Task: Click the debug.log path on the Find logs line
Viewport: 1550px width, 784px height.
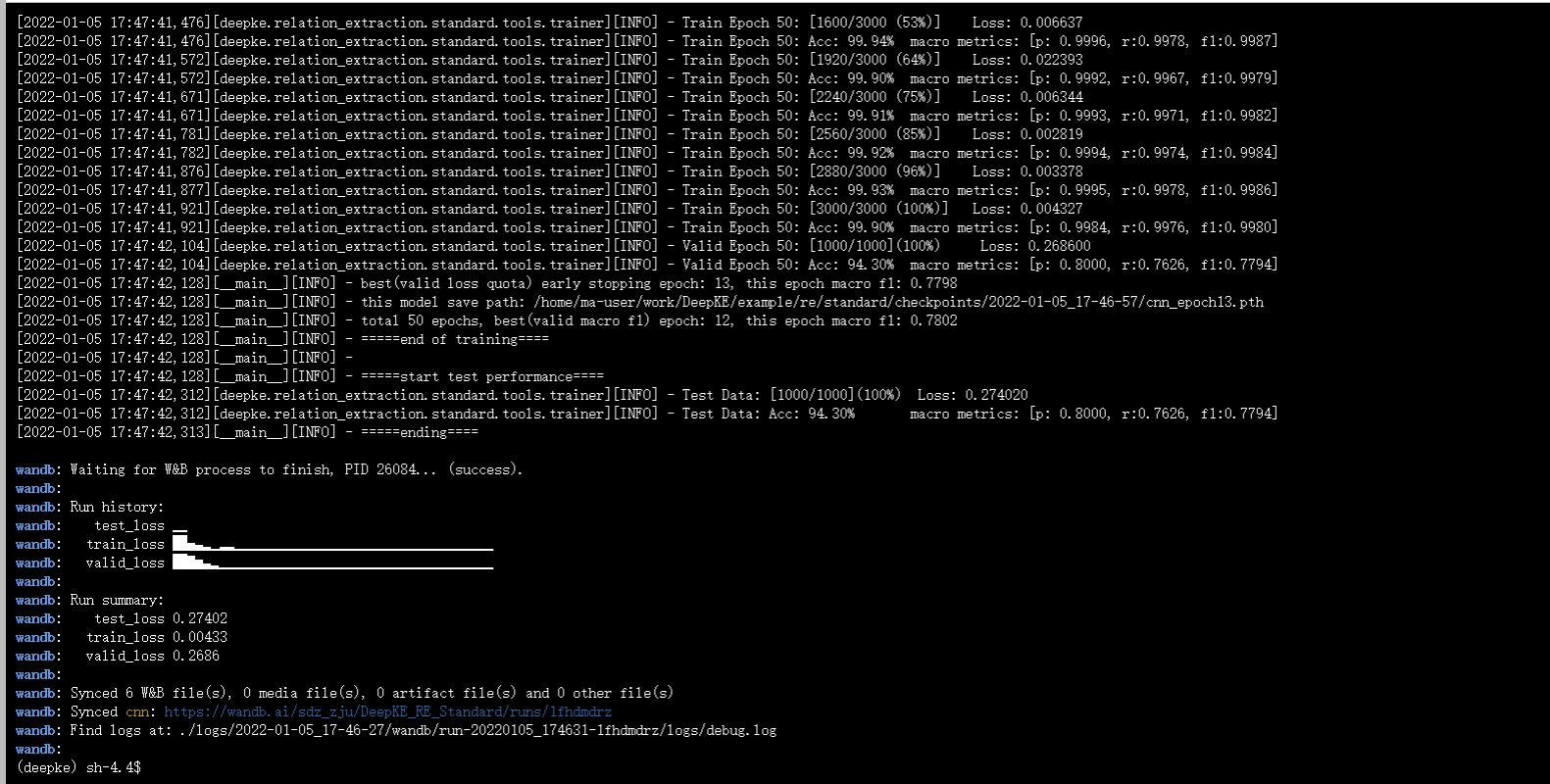Action: 477,730
